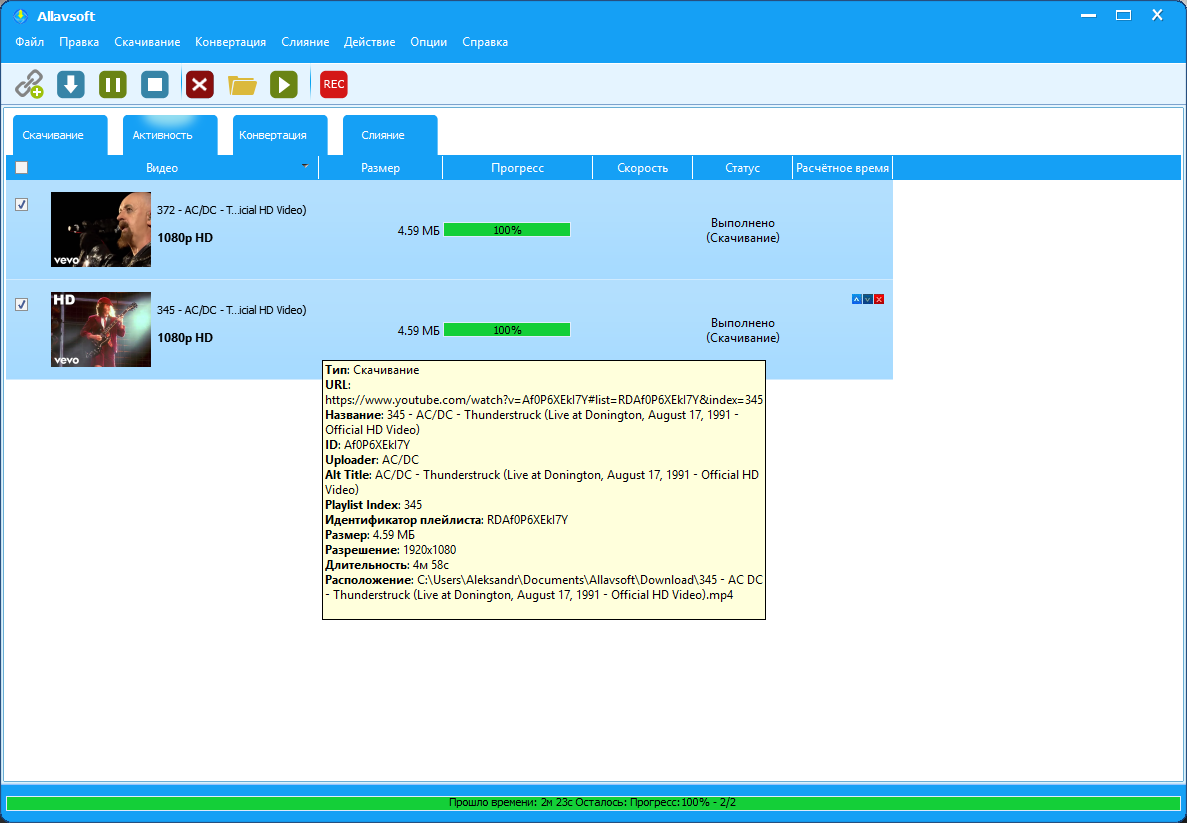Click the overall progress bar in the status bar
This screenshot has width=1187, height=823.
click(x=593, y=803)
